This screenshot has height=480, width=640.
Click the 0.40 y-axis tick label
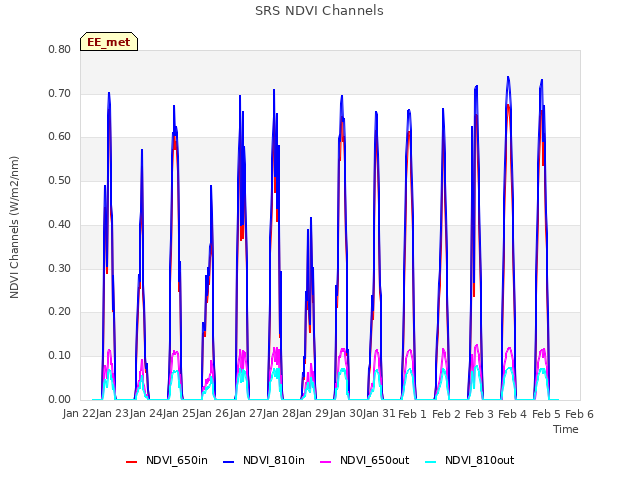coord(60,224)
